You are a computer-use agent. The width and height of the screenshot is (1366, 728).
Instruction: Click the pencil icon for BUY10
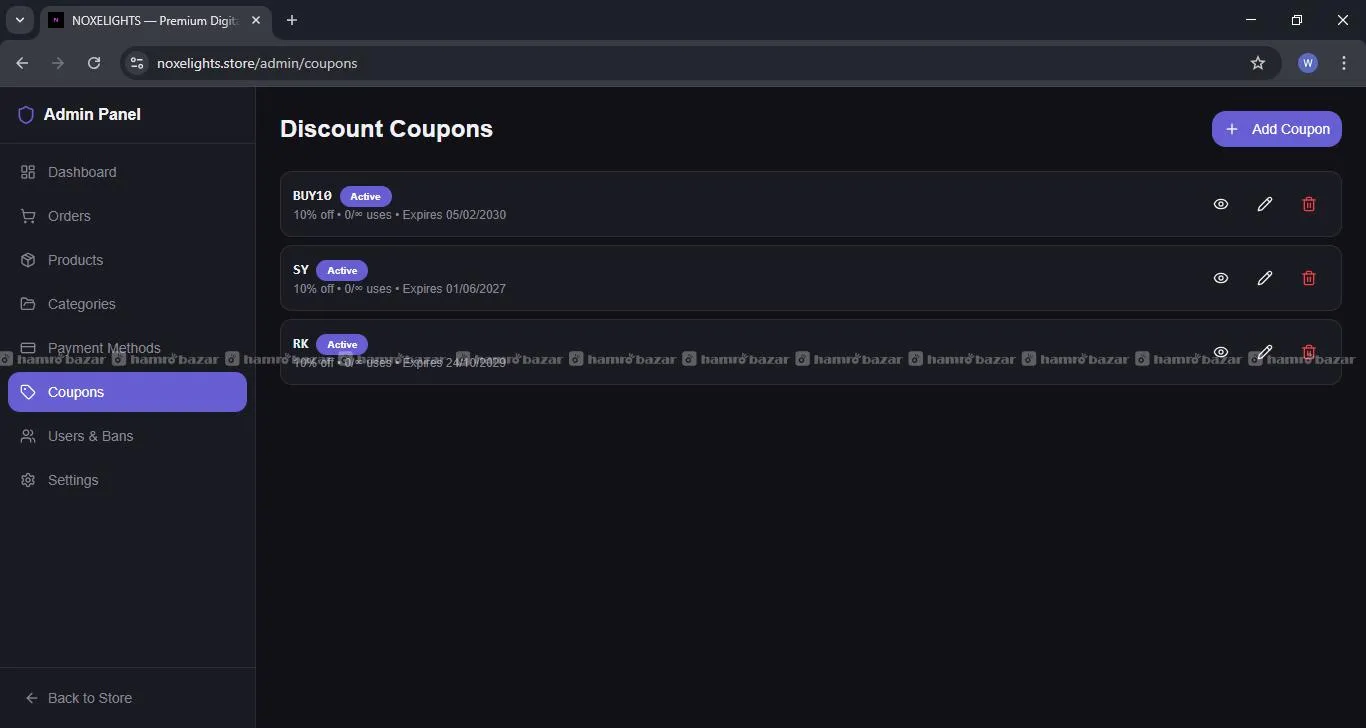[1264, 204]
